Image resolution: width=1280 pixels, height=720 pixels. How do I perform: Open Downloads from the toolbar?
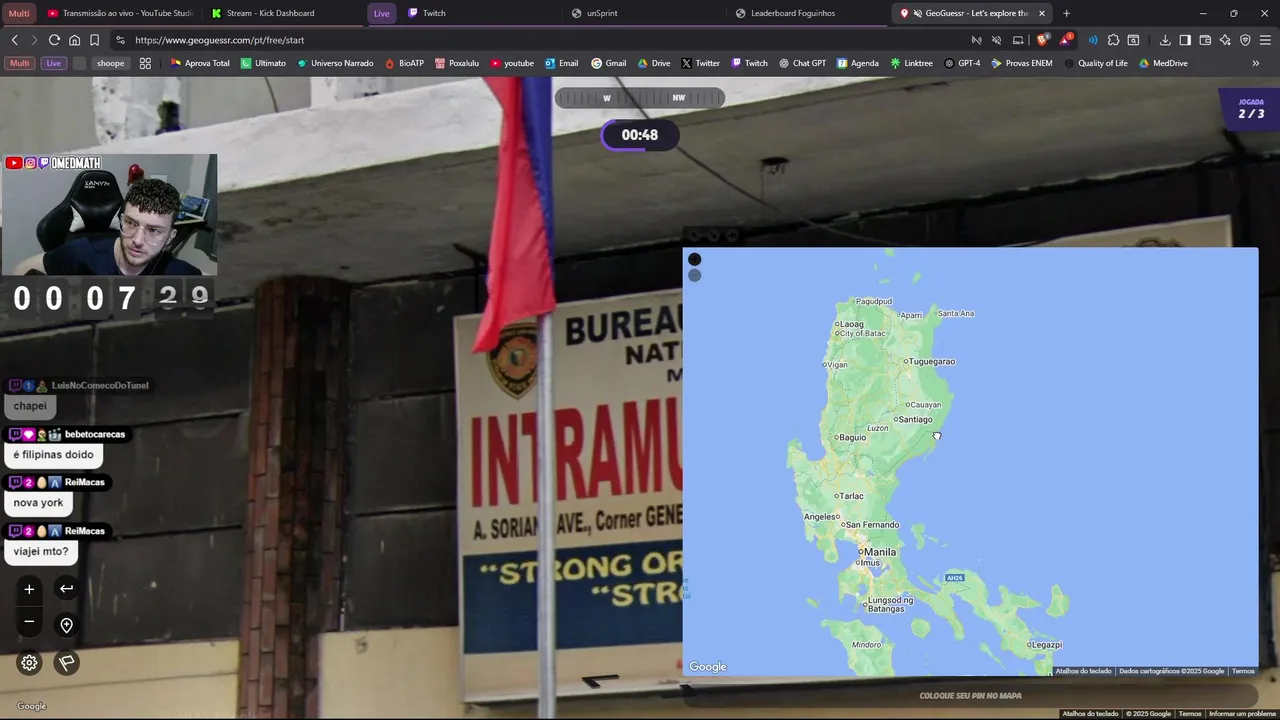pyautogui.click(x=1165, y=40)
